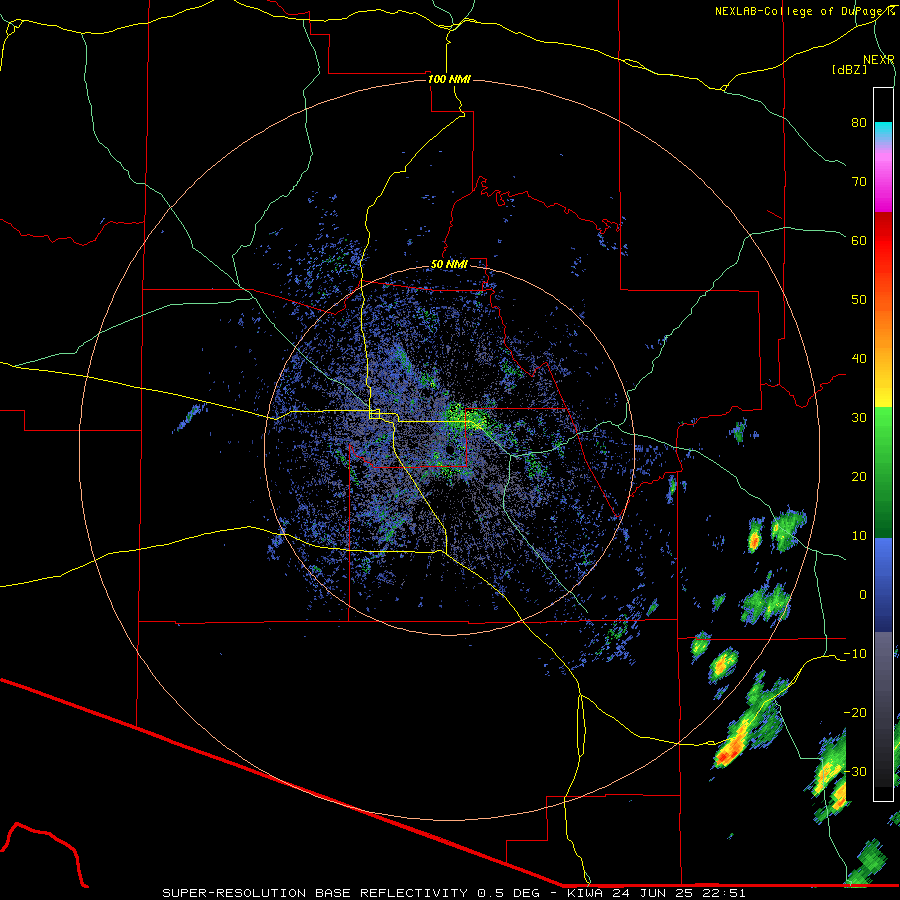Viewport: 900px width, 900px height.
Task: Click the SUPER-RESOLUTION BASE REFLECTIVITY caption
Action: click(x=315, y=893)
